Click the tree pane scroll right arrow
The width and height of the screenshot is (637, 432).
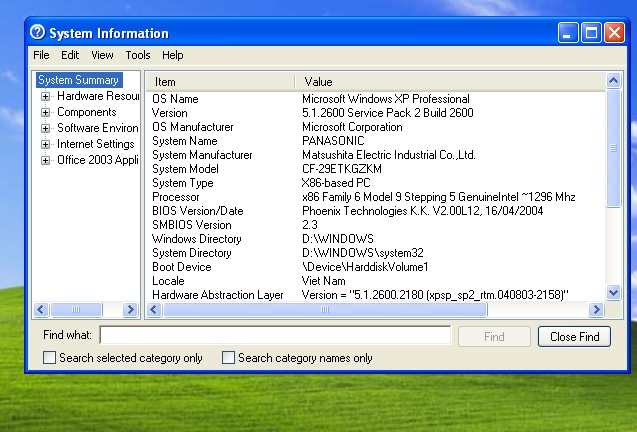tap(130, 310)
